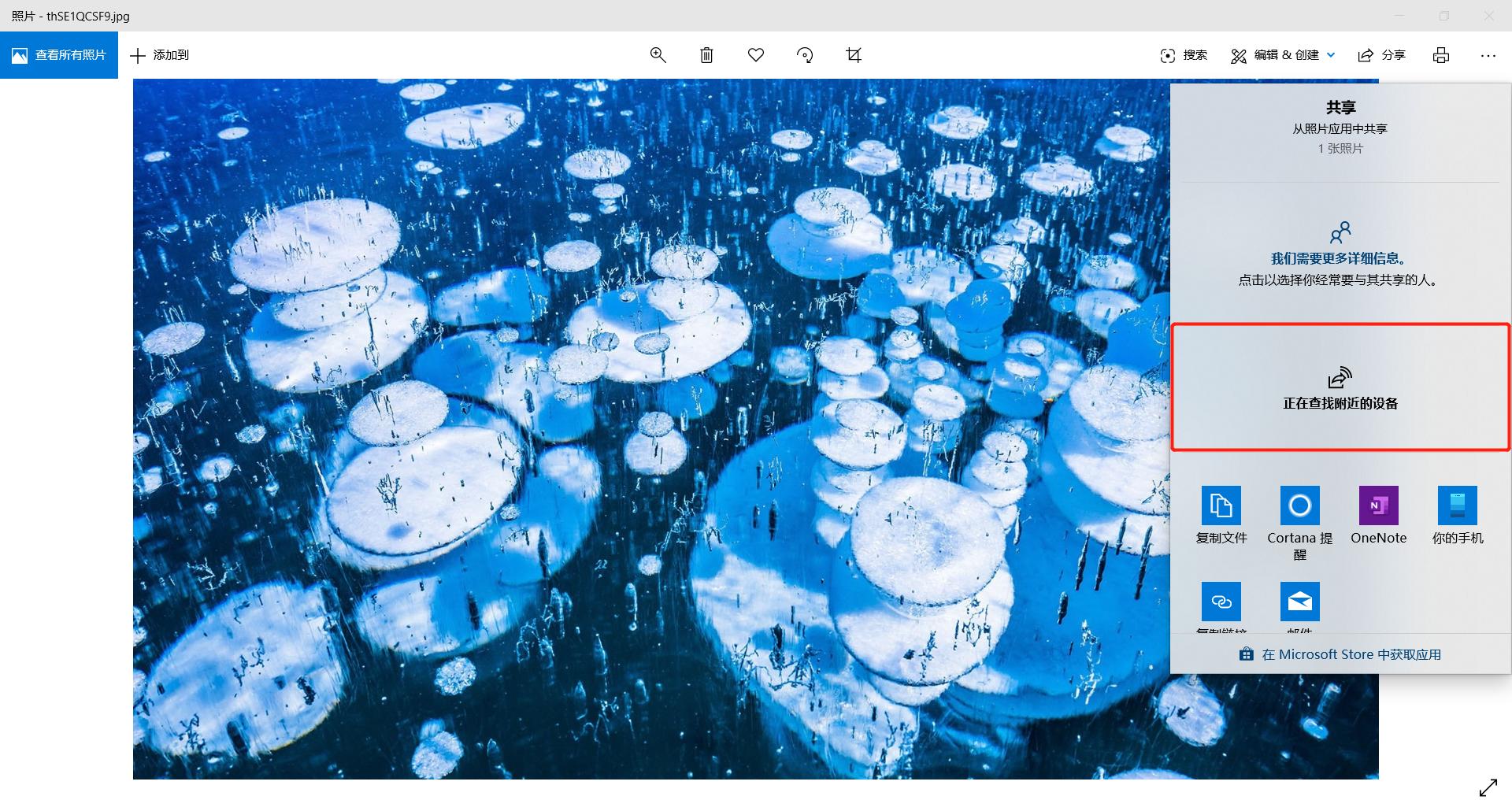Rotate the photo
The image size is (1512, 811).
pyautogui.click(x=804, y=55)
